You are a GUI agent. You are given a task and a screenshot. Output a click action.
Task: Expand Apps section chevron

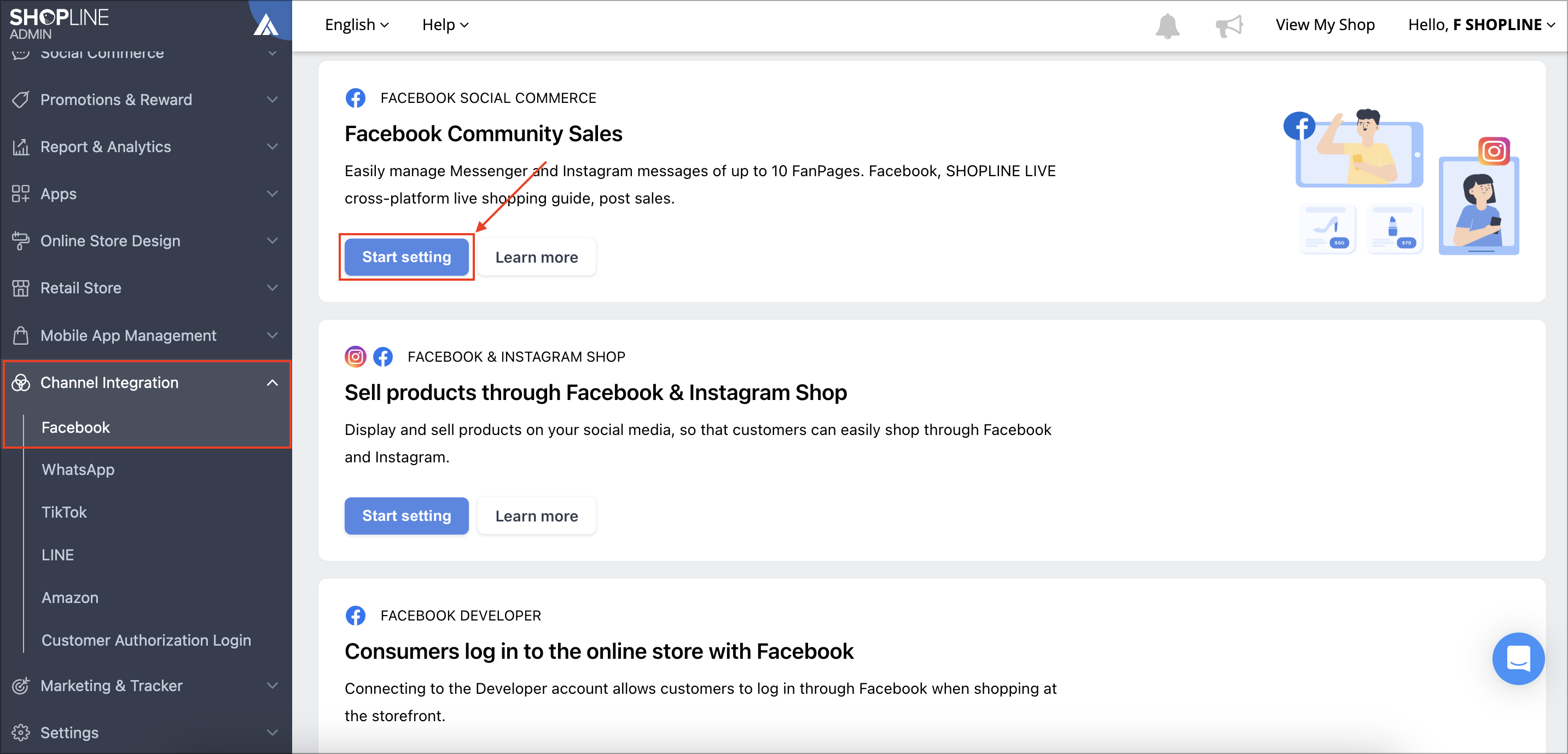click(x=272, y=194)
